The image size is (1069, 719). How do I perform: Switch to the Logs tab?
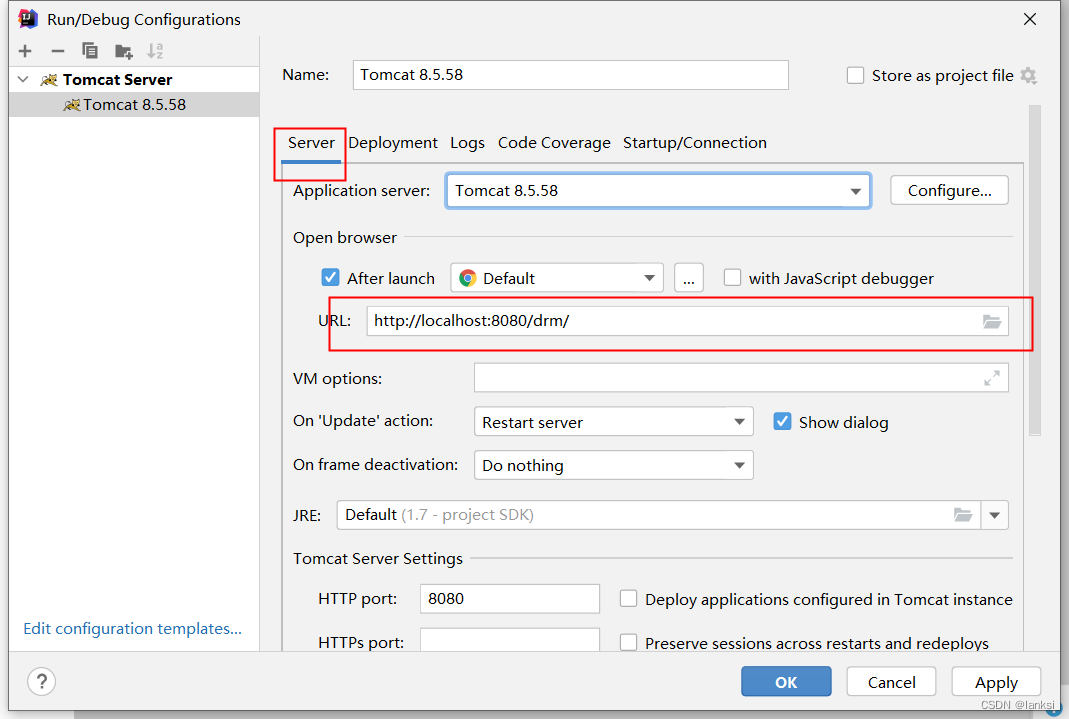click(x=467, y=142)
